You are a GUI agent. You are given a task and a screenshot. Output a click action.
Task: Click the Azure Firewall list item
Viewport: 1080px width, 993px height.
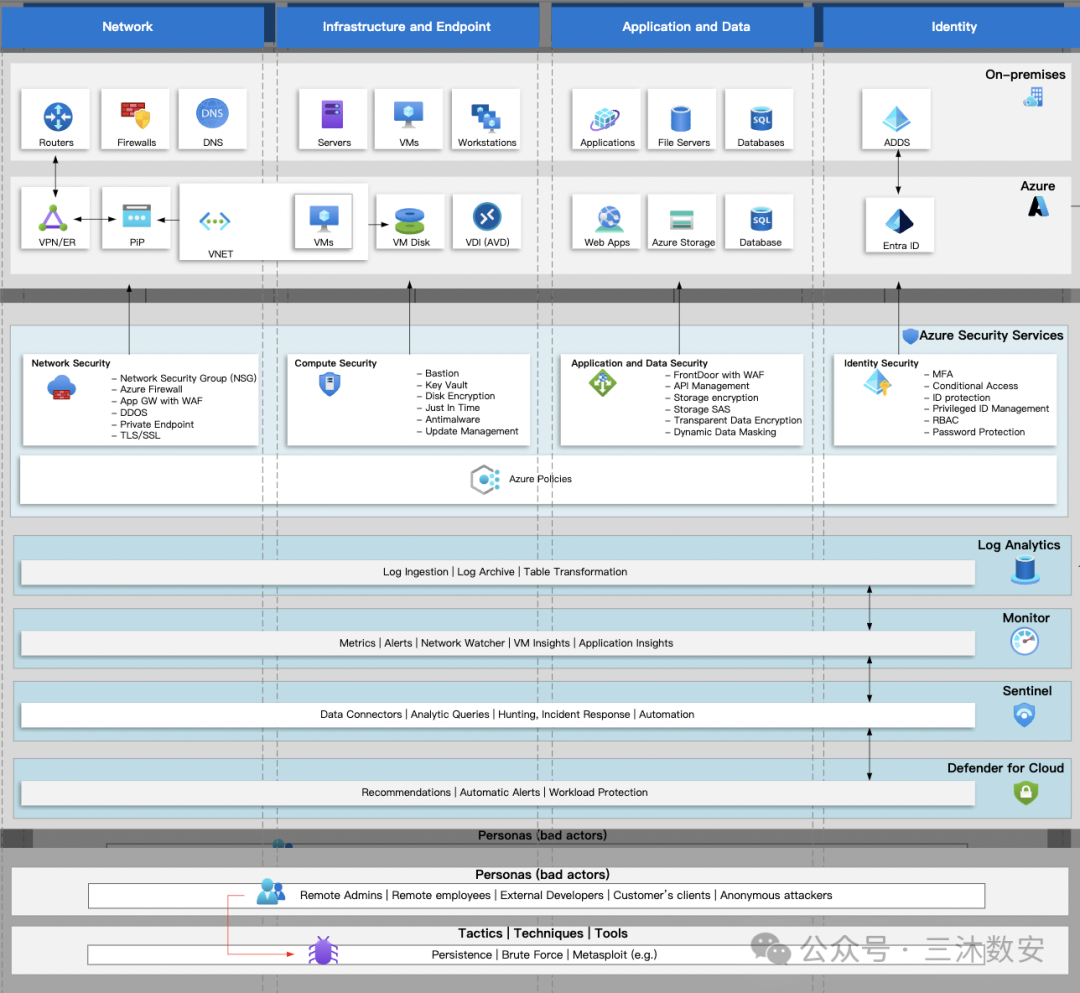point(152,389)
